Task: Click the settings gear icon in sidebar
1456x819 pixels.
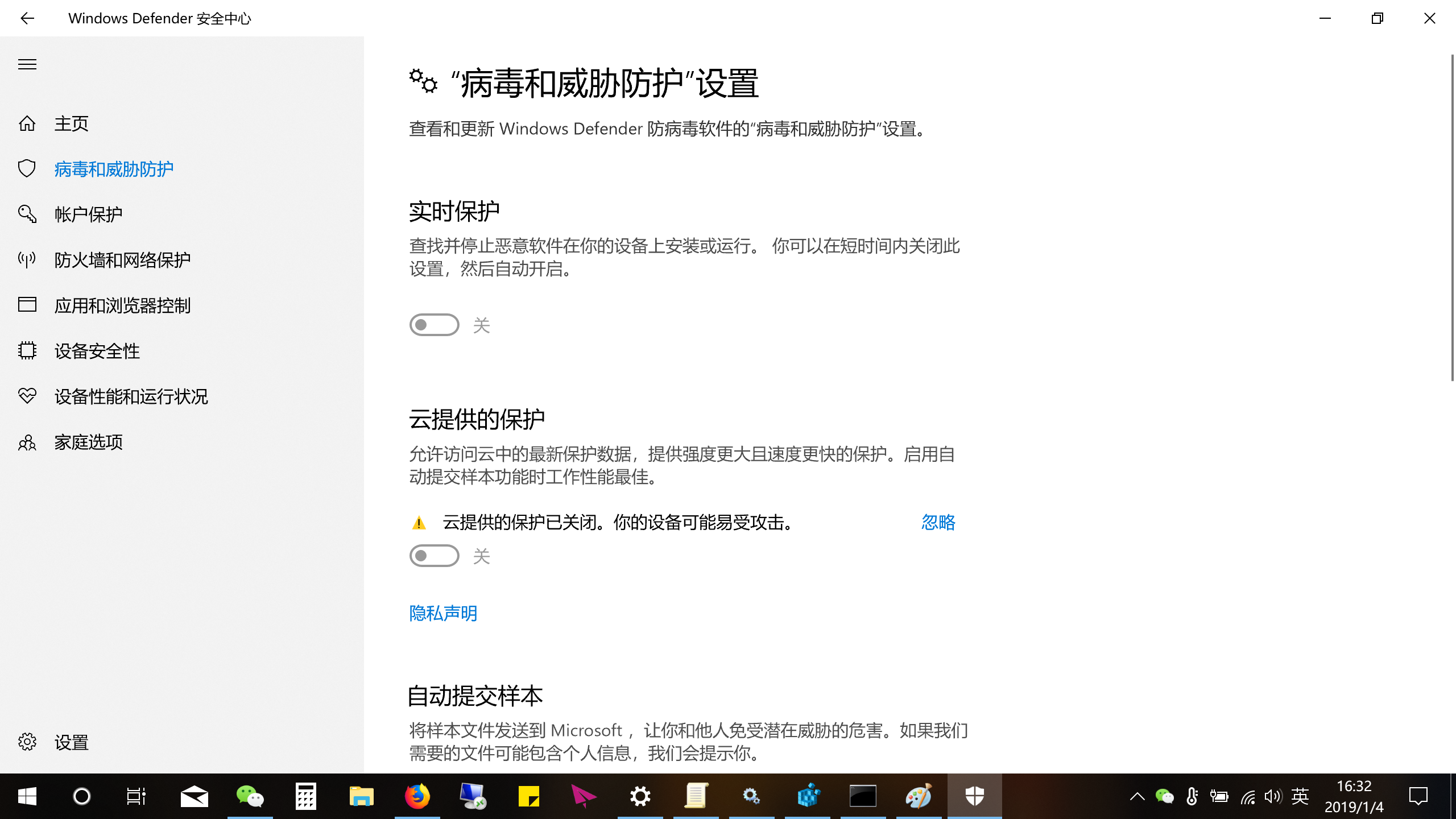Action: [x=27, y=742]
